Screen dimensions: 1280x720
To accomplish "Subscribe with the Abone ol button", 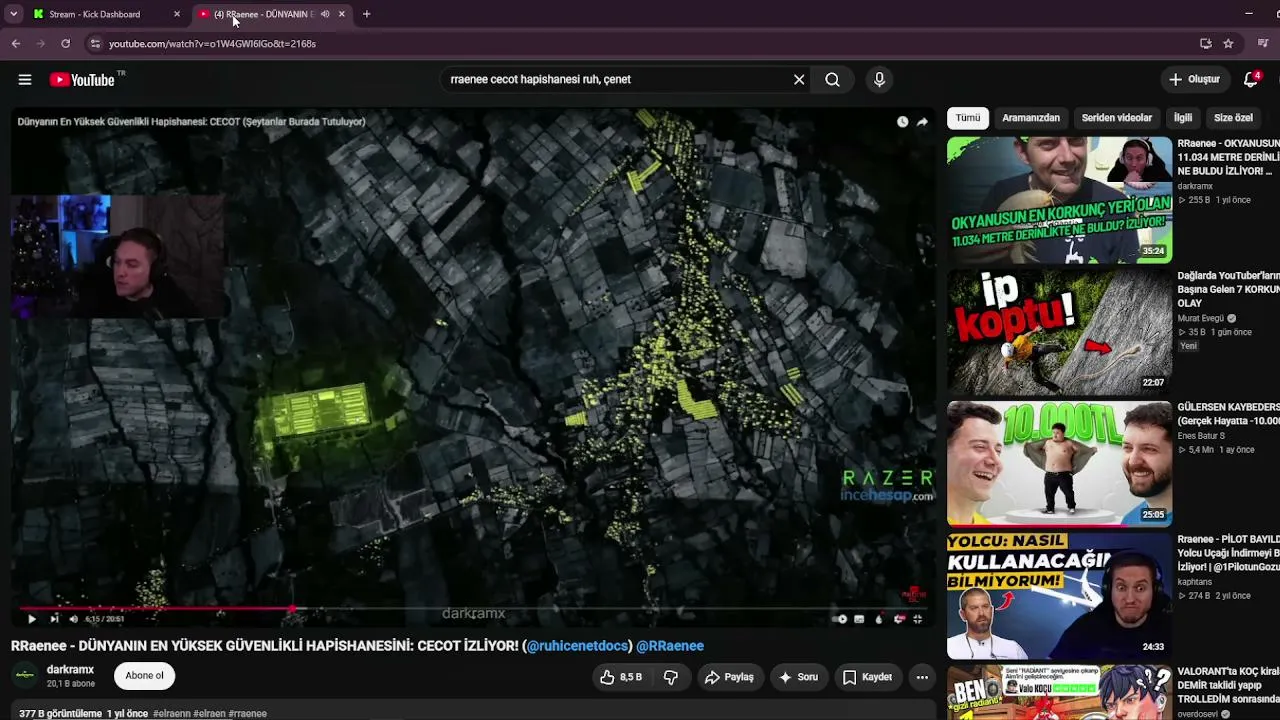I will click(144, 676).
